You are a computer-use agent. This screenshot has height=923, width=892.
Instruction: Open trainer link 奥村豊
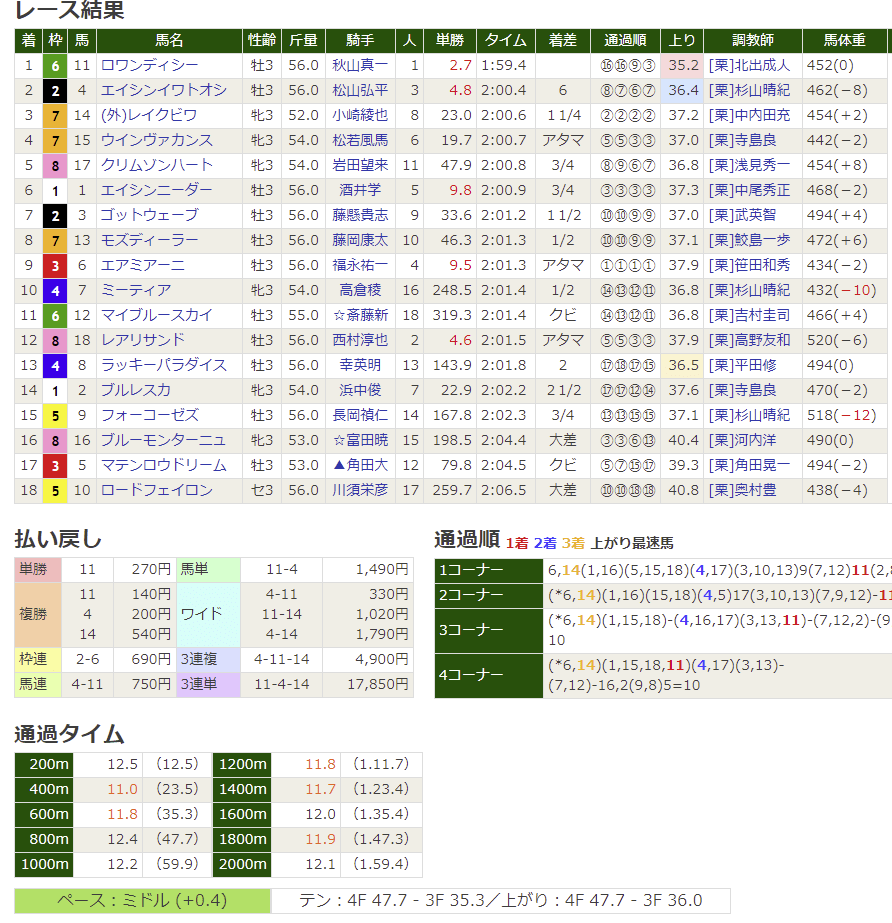[x=755, y=490]
